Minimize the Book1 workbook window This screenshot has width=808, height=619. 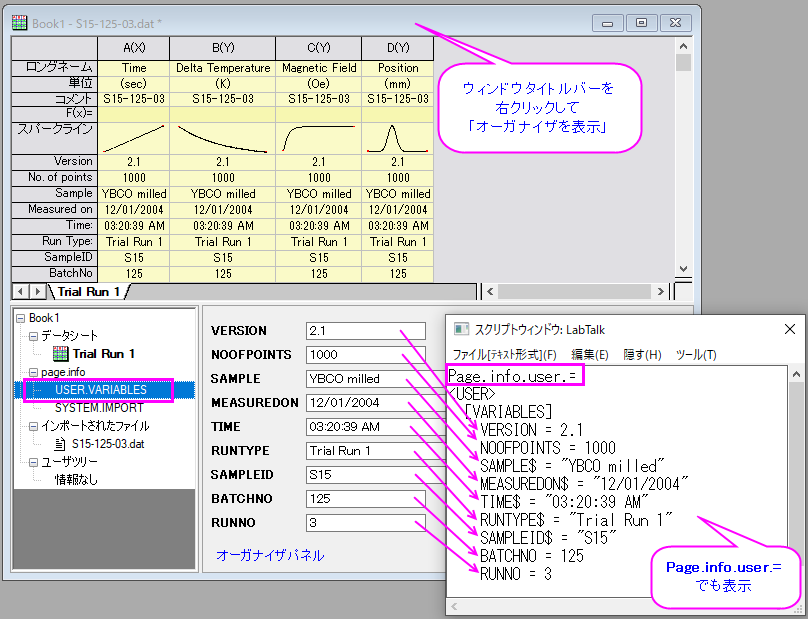pyautogui.click(x=608, y=23)
